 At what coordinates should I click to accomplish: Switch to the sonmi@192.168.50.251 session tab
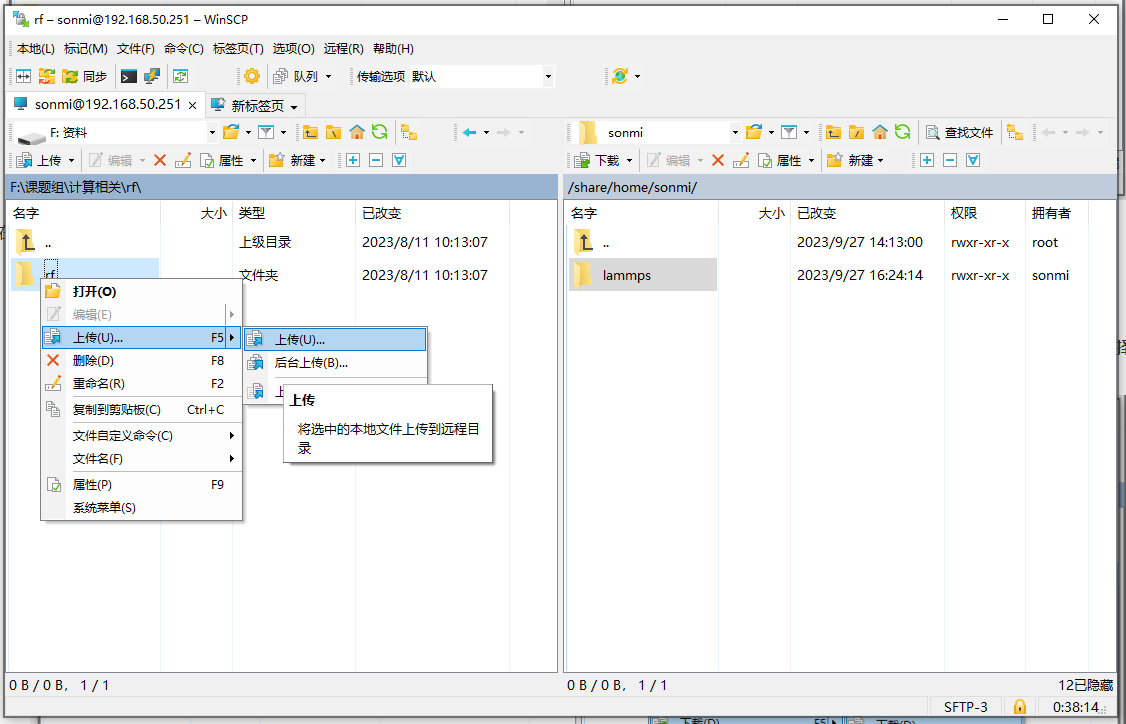(x=106, y=104)
